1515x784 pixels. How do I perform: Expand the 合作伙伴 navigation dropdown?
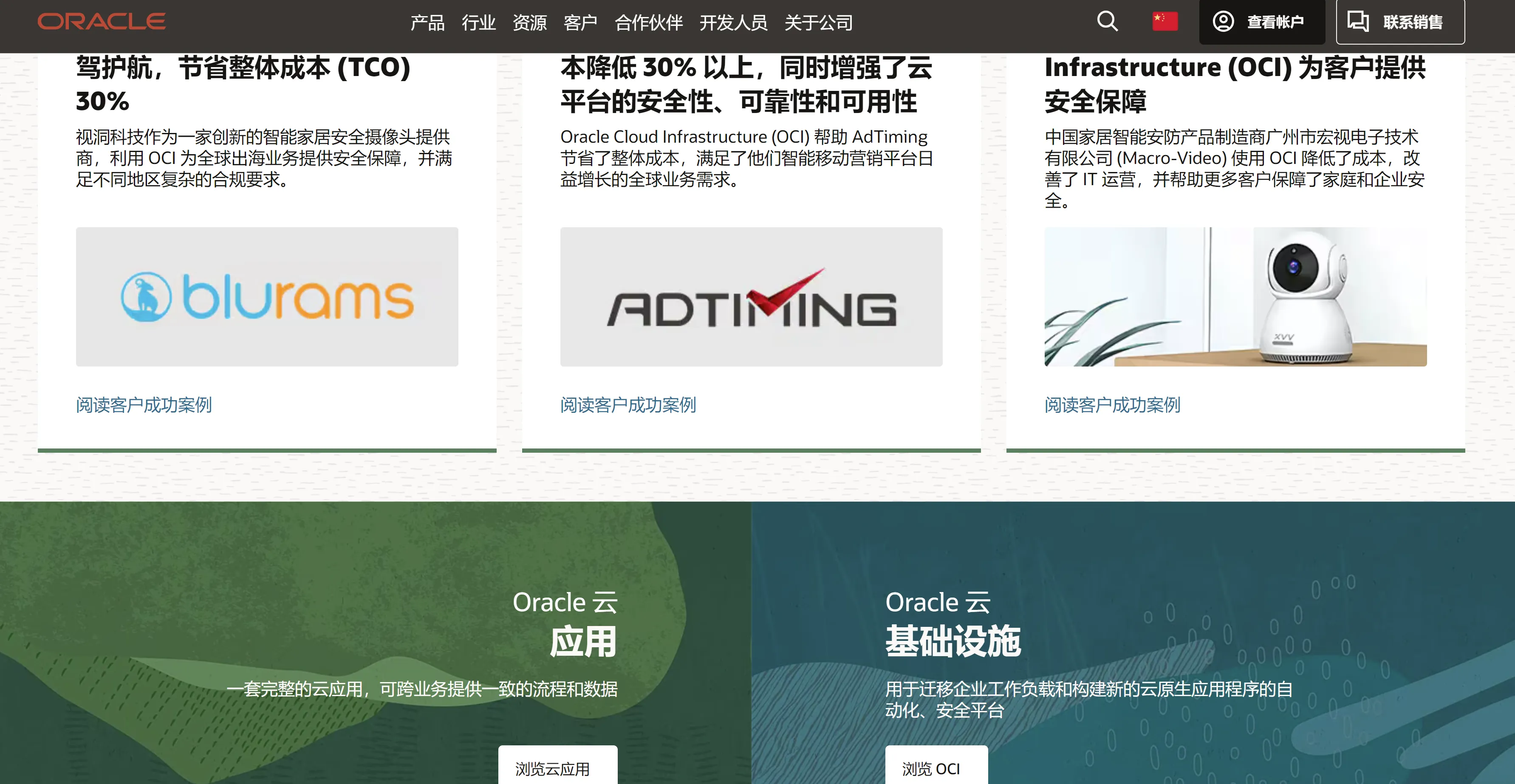(x=648, y=23)
